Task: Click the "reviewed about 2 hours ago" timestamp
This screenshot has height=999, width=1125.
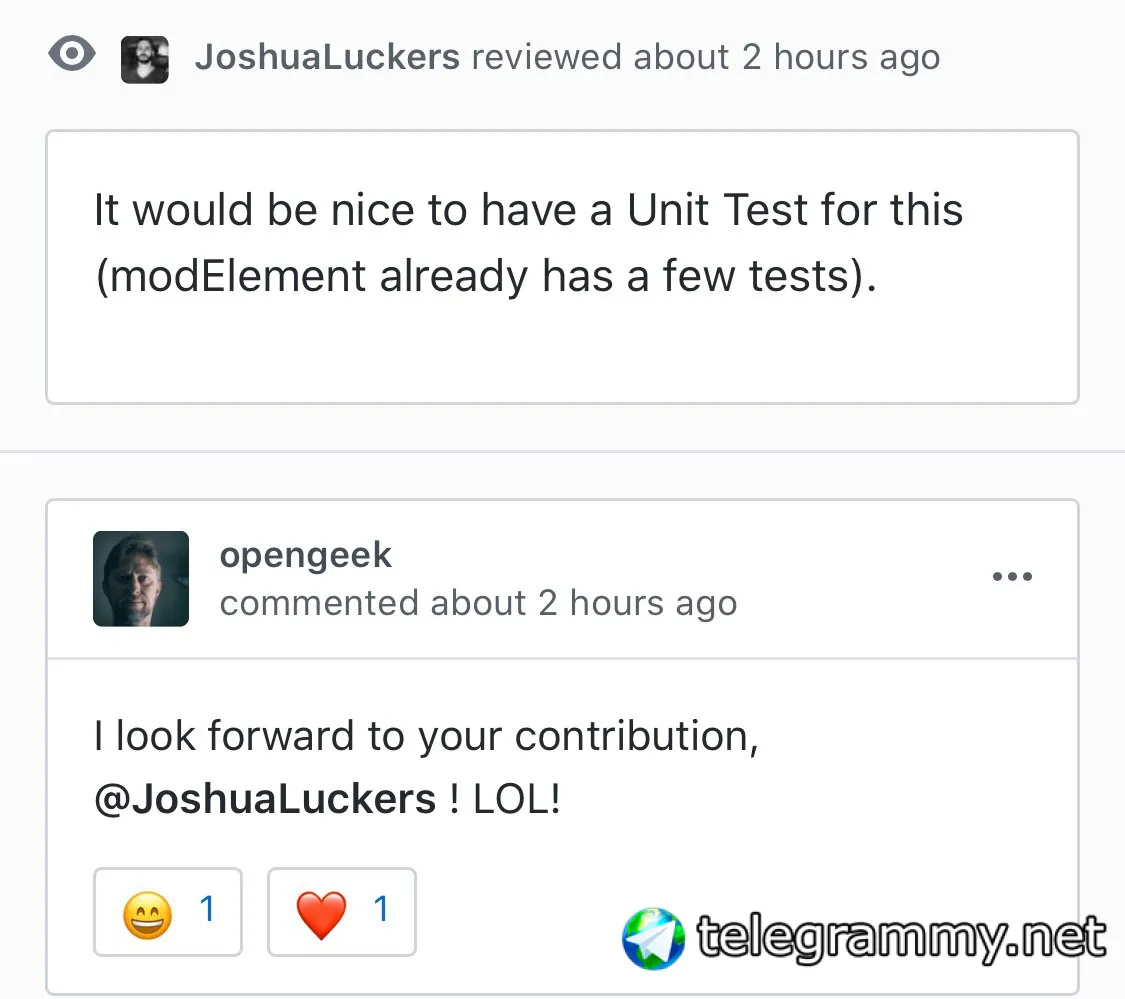Action: [705, 57]
